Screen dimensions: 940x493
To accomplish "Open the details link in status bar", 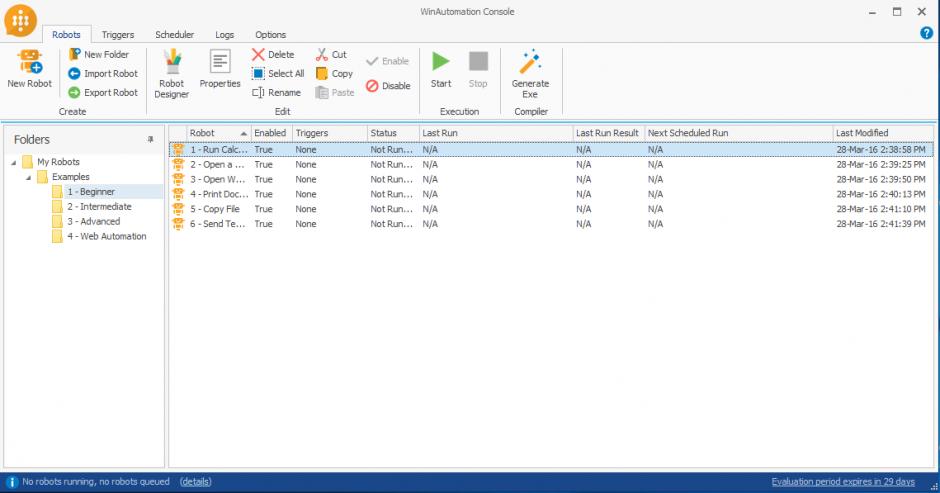I will tap(196, 482).
